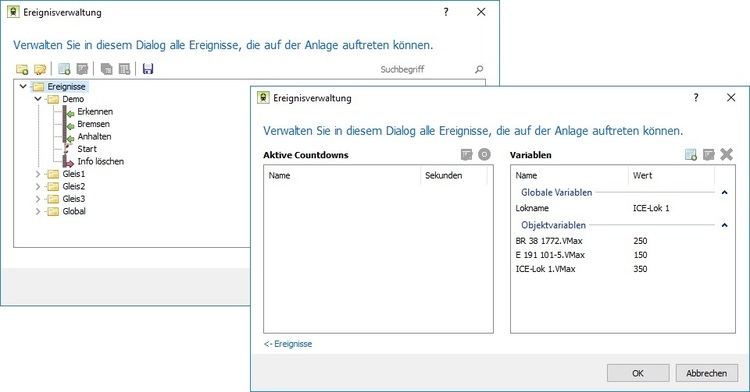Select the Gleis3 folder label
Viewport: 750px width, 392px height.
click(74, 199)
